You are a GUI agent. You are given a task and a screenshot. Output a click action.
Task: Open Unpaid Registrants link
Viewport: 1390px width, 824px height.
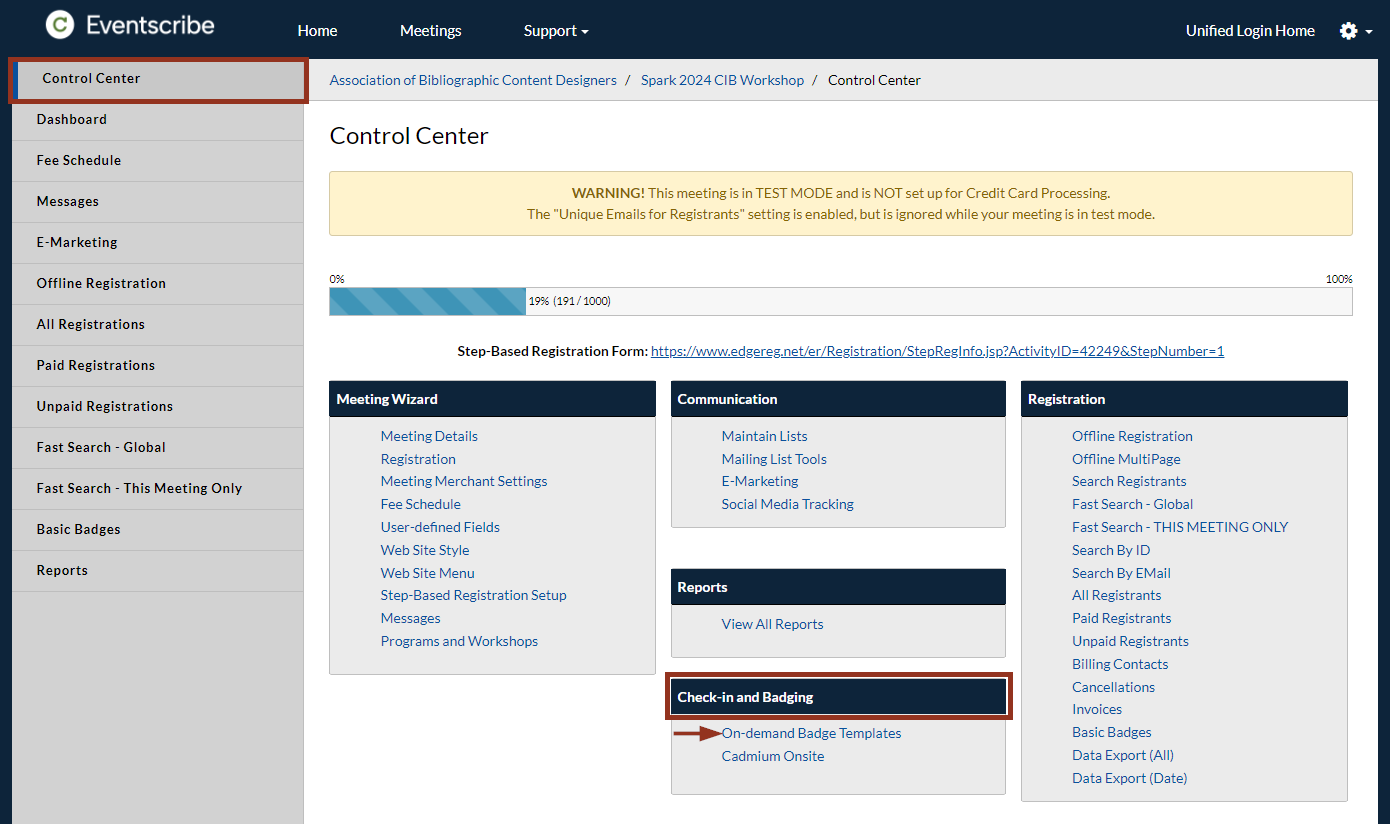click(x=1130, y=641)
